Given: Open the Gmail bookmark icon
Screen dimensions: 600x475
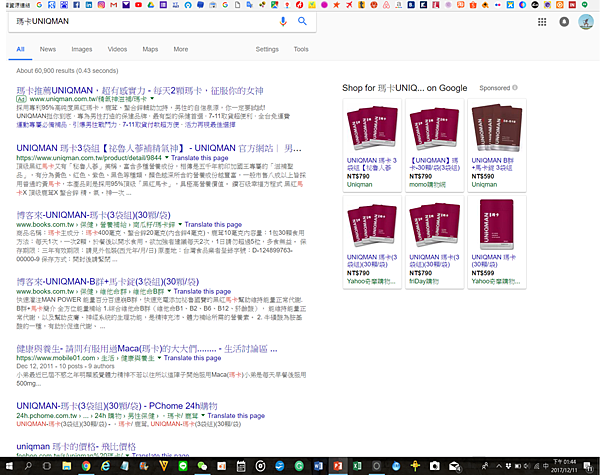Looking at the screenshot, I should coord(113,5).
